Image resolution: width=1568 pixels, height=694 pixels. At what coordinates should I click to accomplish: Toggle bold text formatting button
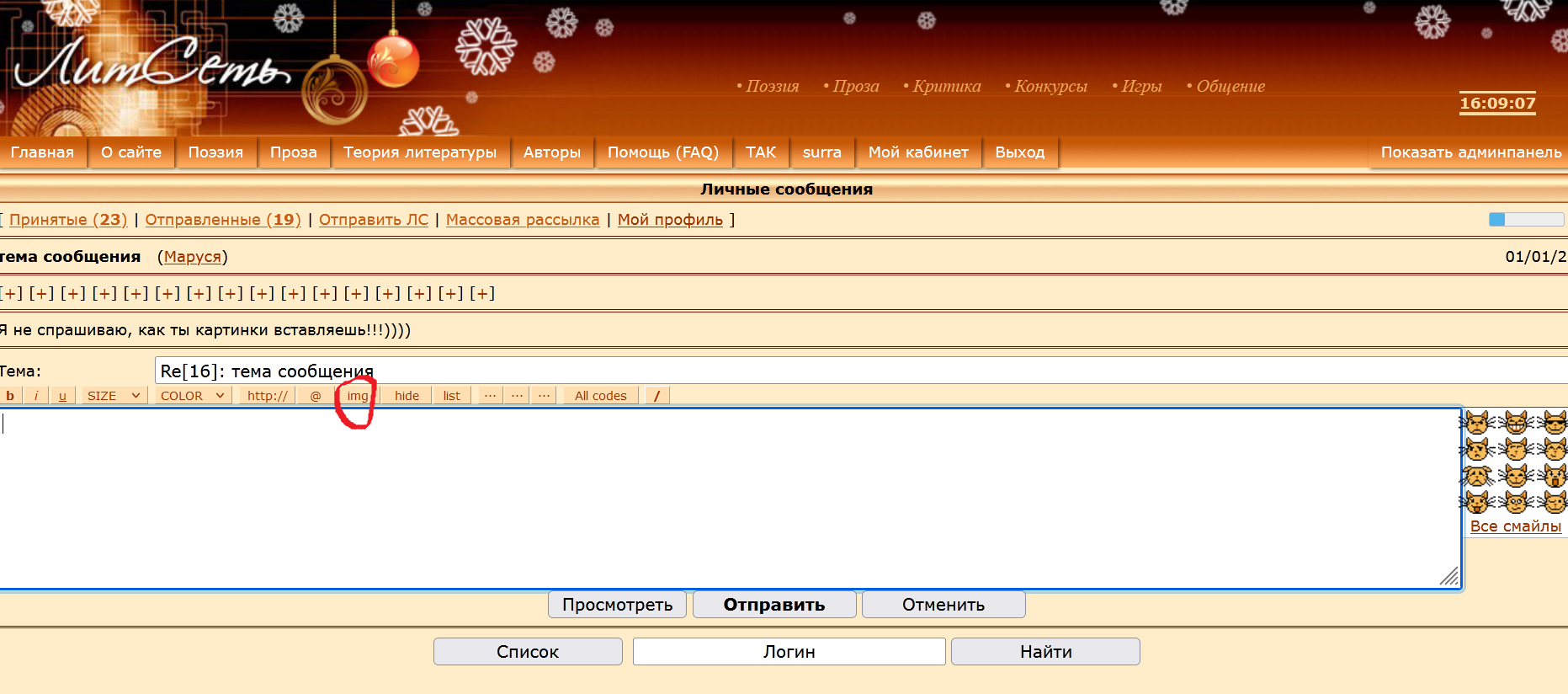click(10, 396)
